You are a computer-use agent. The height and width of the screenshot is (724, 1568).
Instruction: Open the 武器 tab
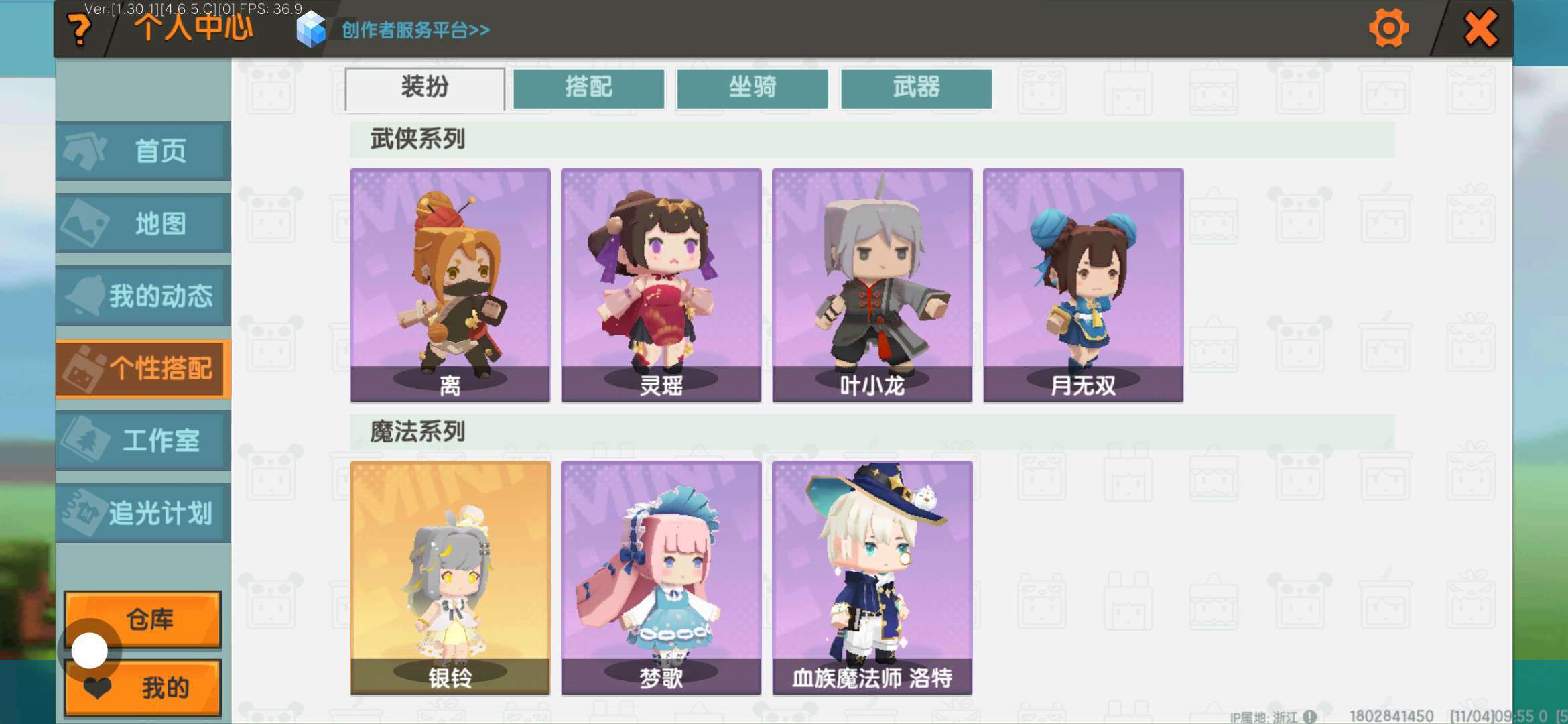click(916, 88)
